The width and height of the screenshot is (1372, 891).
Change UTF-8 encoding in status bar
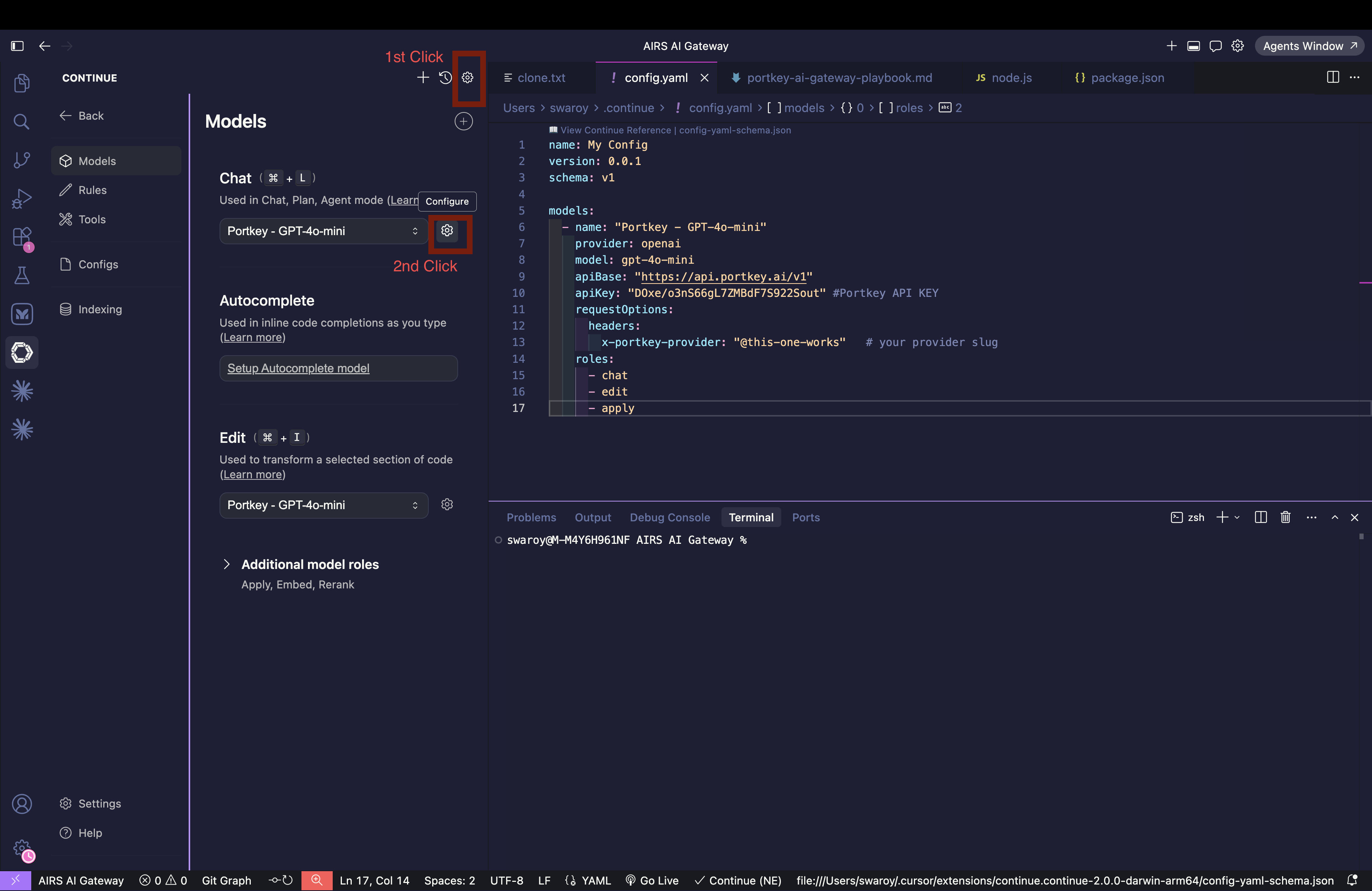[x=506, y=880]
